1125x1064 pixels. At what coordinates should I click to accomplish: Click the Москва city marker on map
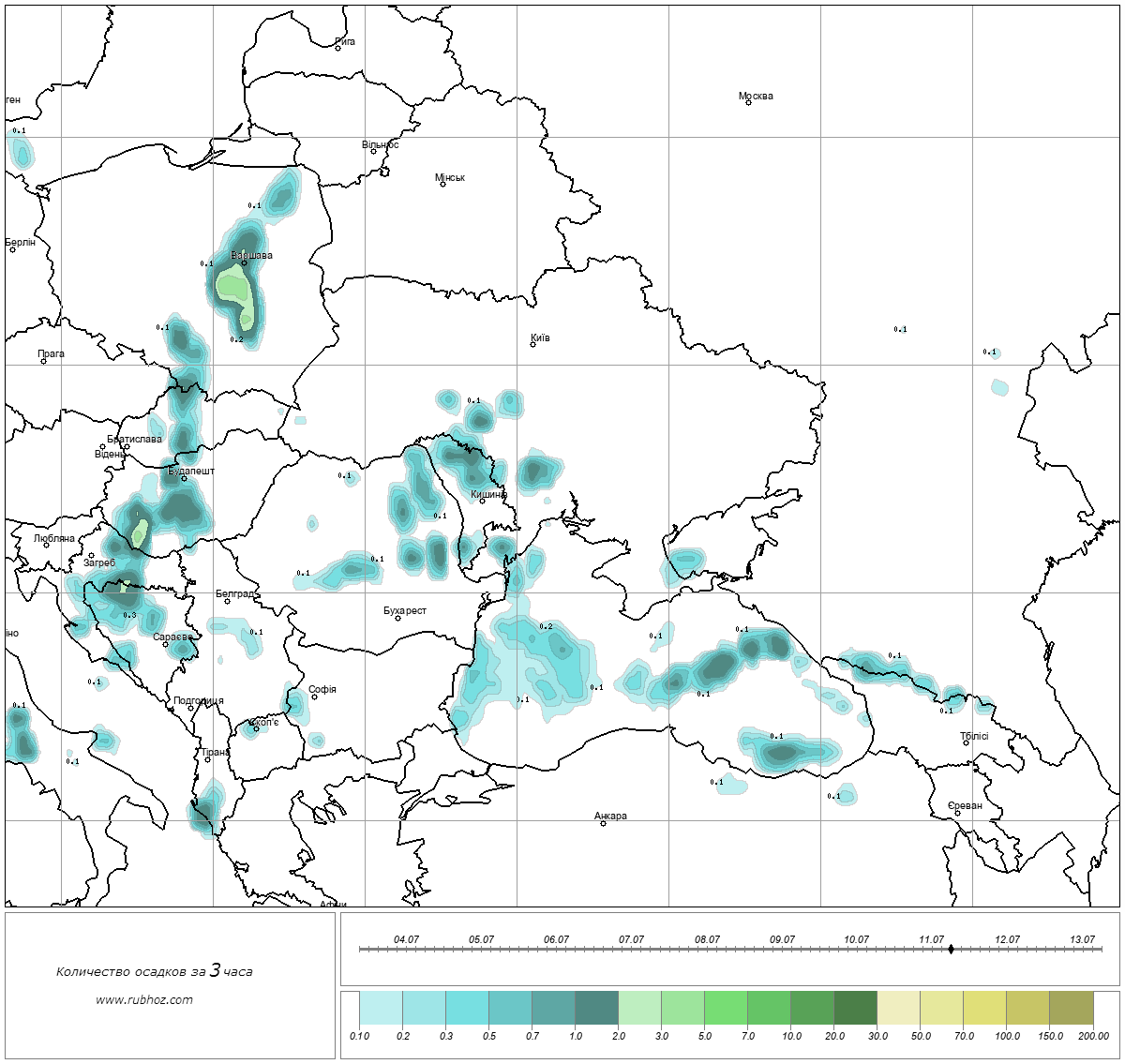click(x=748, y=102)
